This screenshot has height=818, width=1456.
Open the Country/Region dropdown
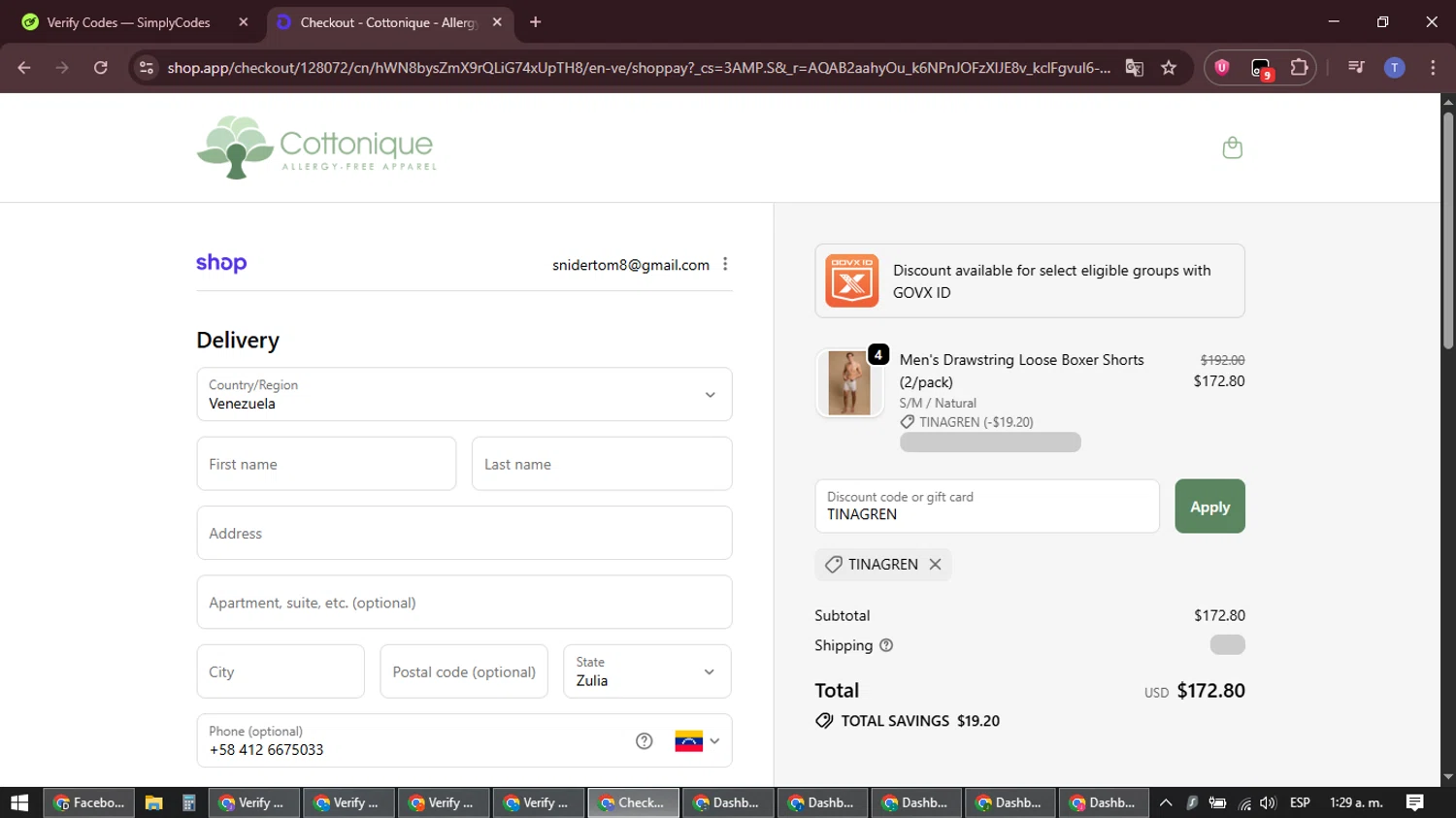pyautogui.click(x=464, y=394)
